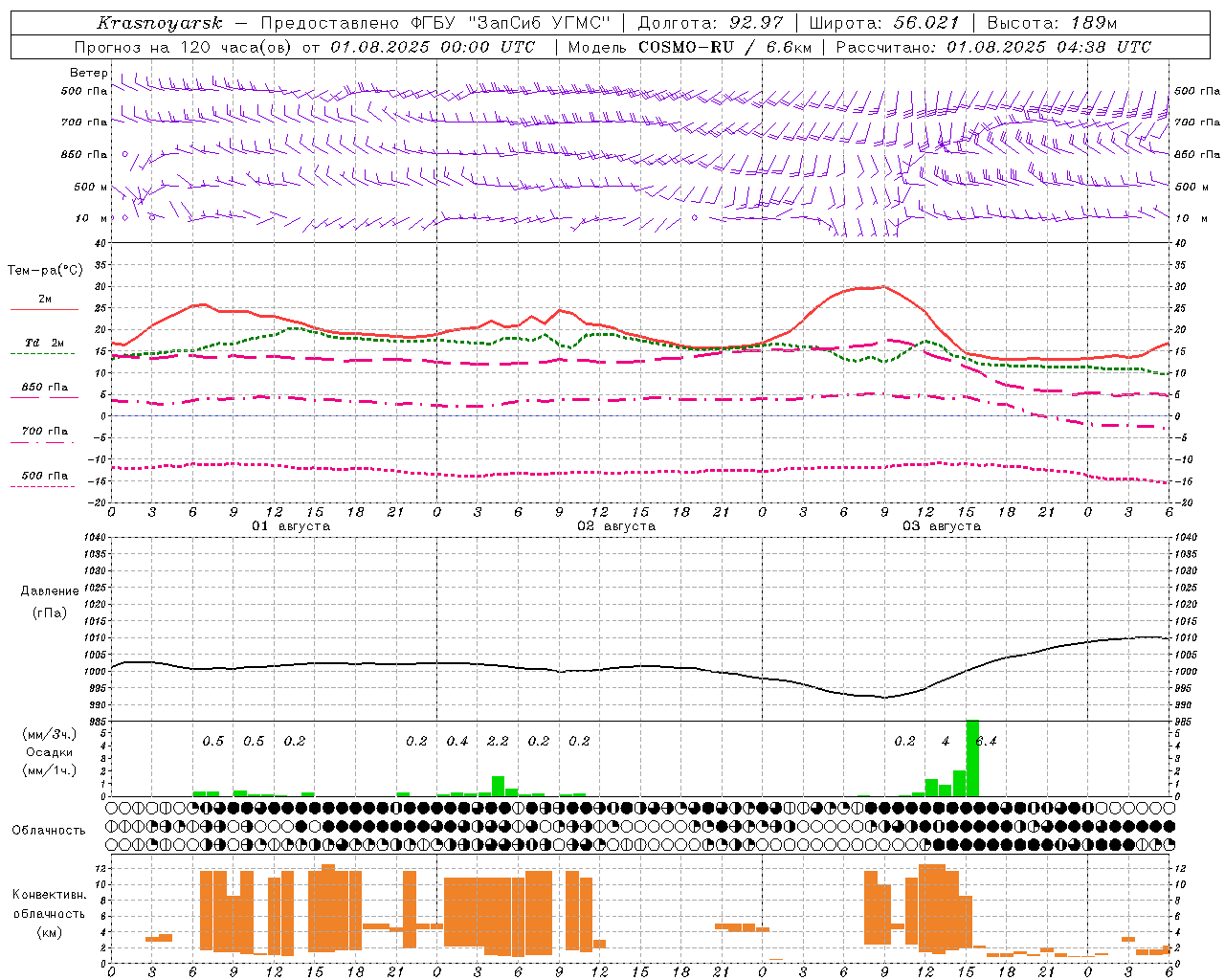This screenshot has height=980, width=1225.
Task: Click the '(мм/3ч.)' precipitation unit label
Action: click(x=50, y=734)
